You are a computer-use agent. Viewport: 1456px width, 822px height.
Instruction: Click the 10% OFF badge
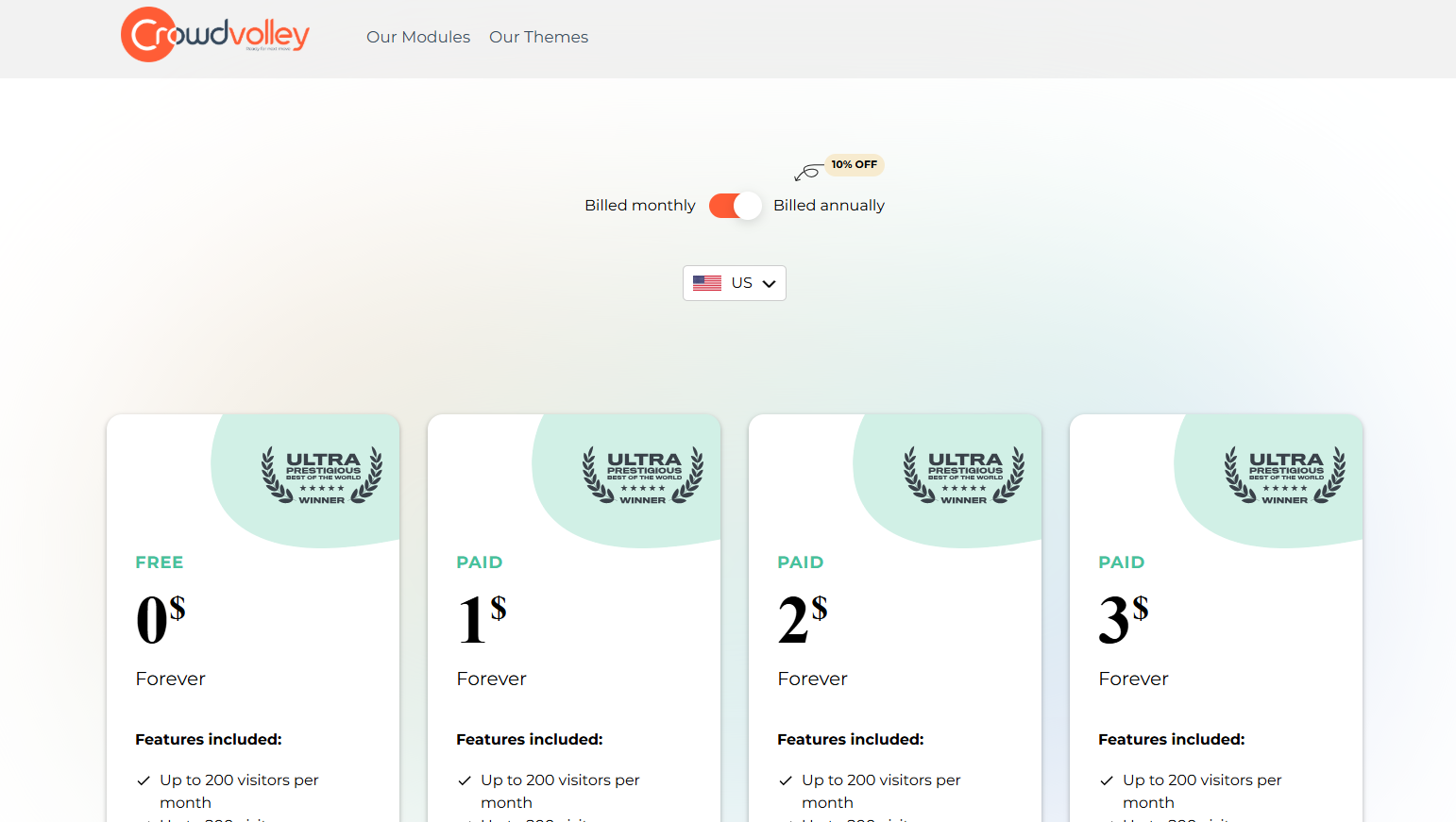[x=854, y=164]
